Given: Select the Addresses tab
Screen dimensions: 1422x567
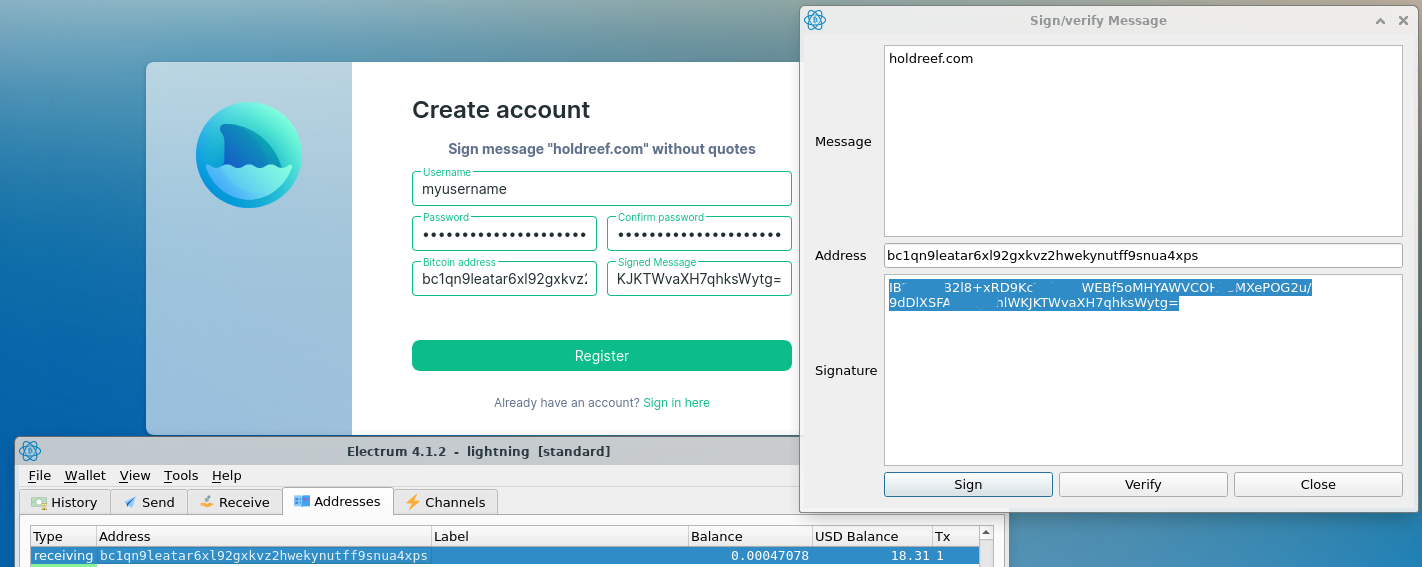Looking at the screenshot, I should (x=337, y=501).
